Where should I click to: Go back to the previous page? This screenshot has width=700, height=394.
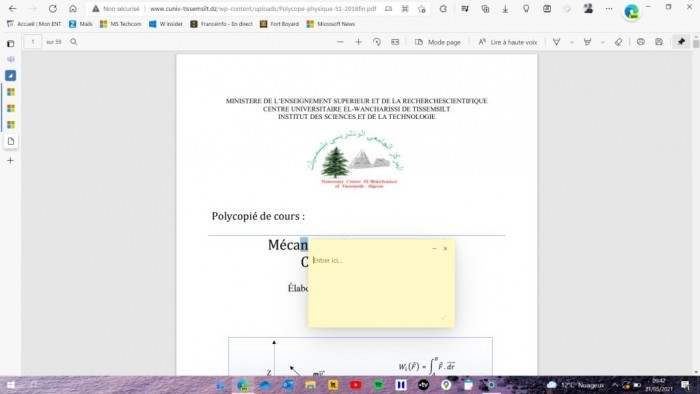click(x=12, y=8)
